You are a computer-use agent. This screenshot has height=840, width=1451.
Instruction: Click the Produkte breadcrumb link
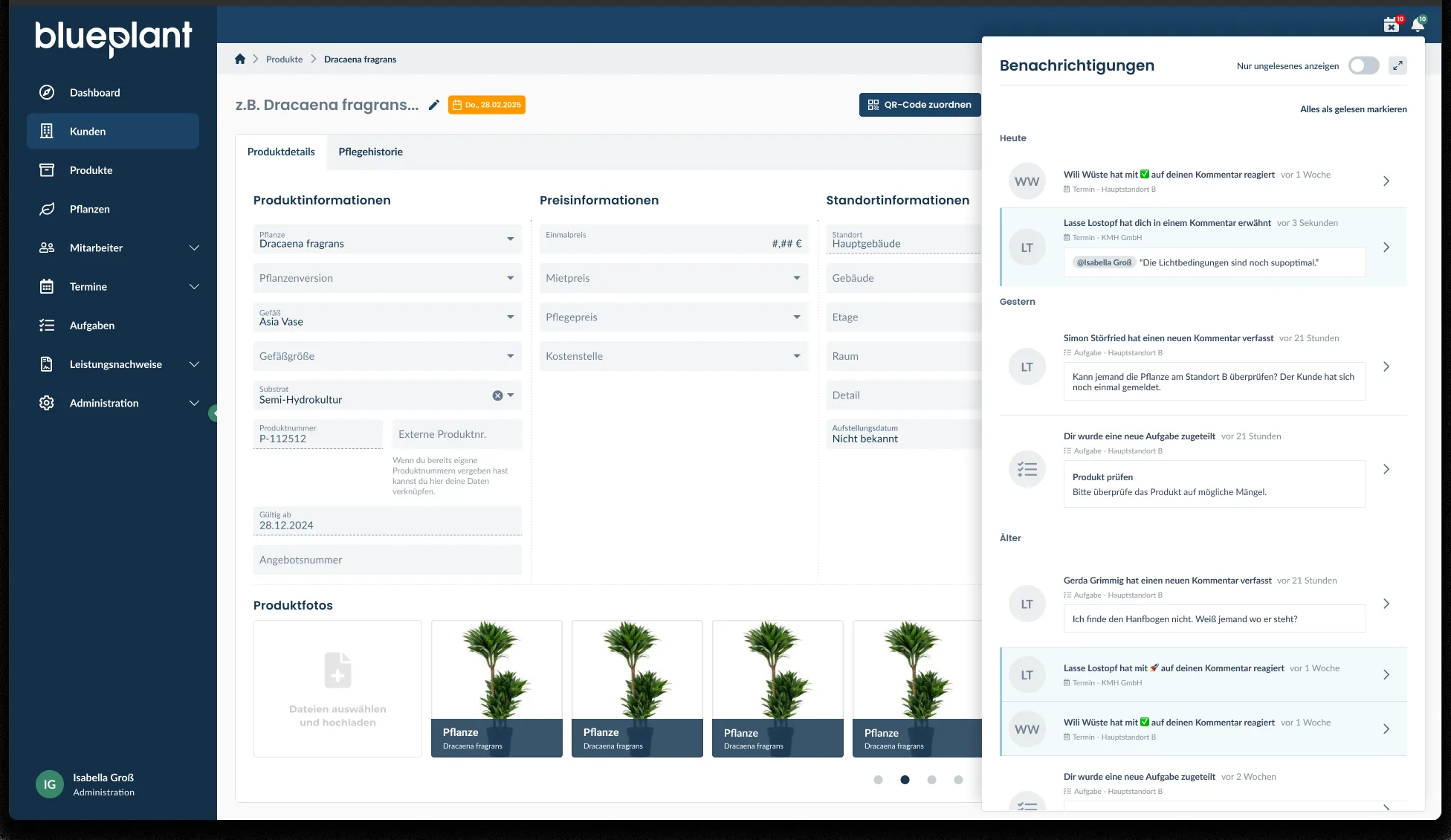coord(284,59)
